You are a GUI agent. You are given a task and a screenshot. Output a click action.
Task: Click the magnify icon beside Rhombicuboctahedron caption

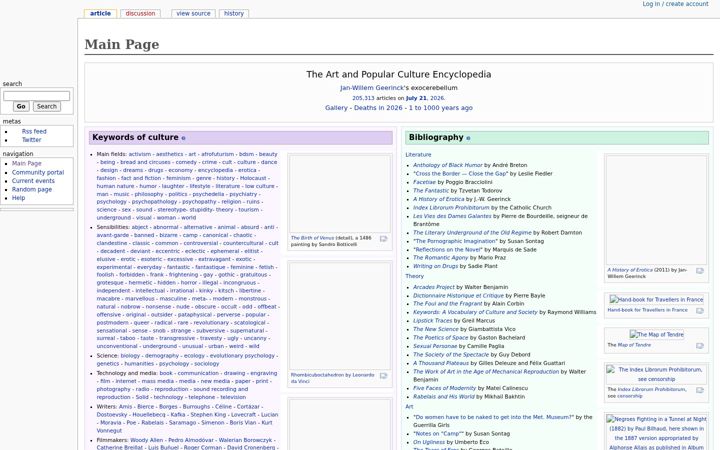(x=383, y=376)
